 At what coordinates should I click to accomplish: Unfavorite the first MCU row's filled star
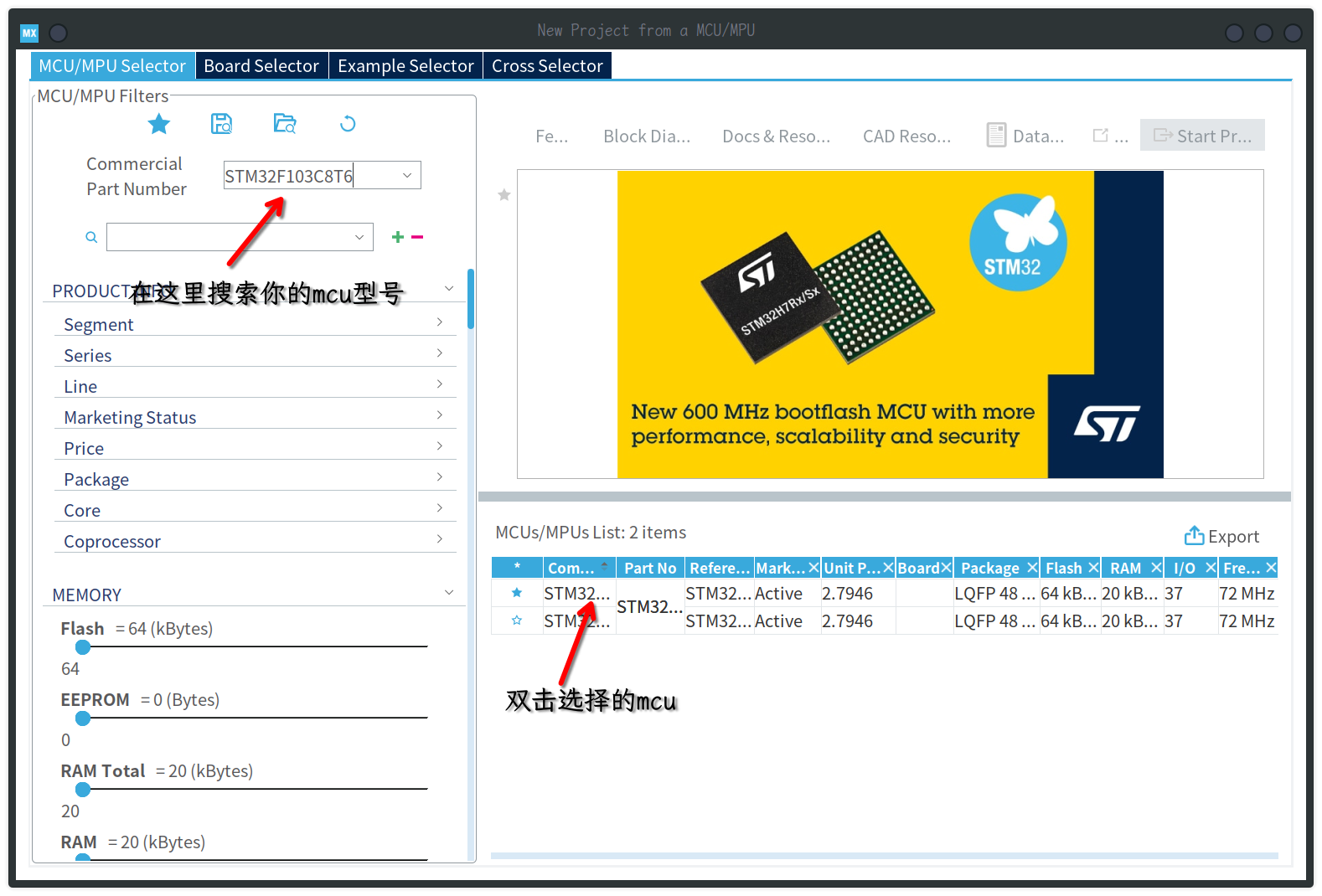point(517,593)
